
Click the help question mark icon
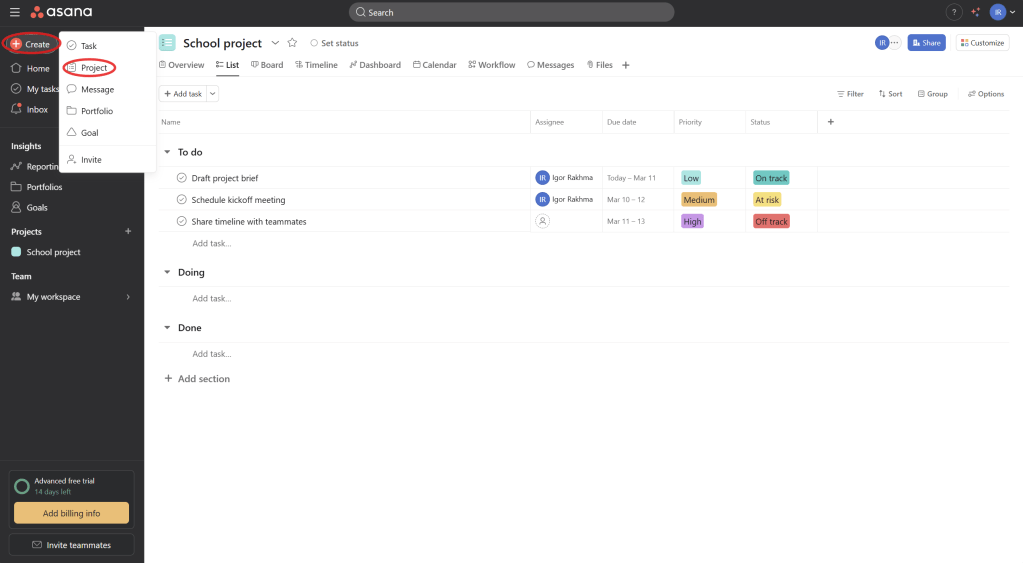(953, 12)
